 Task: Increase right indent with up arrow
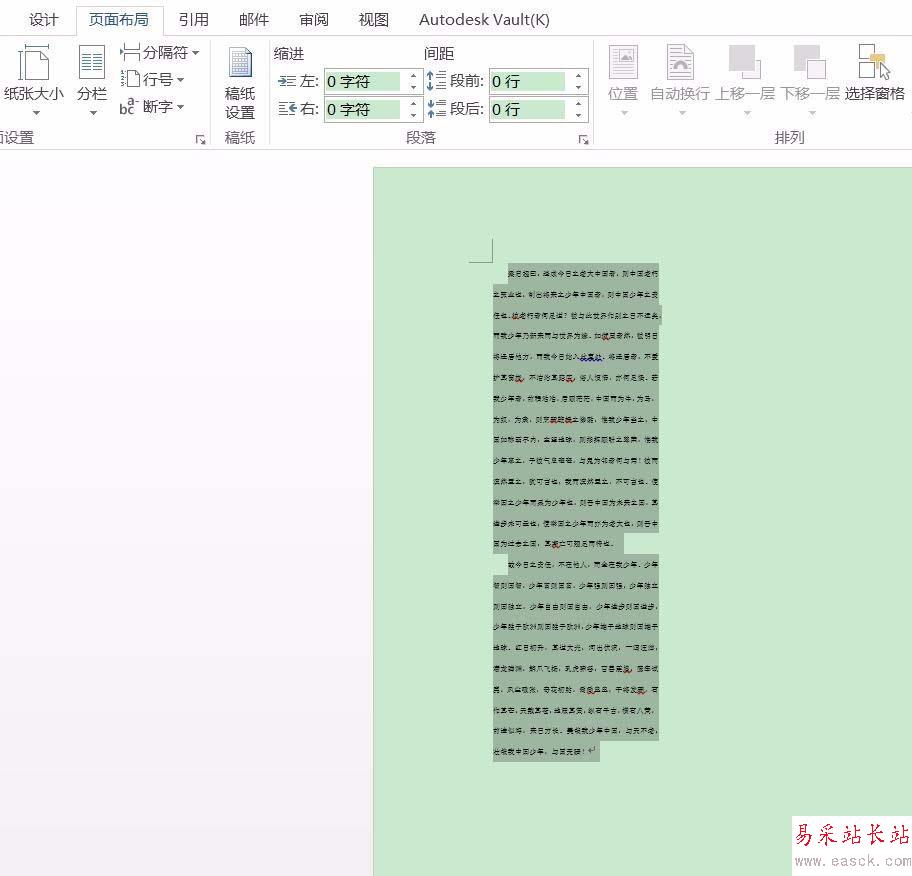point(414,104)
